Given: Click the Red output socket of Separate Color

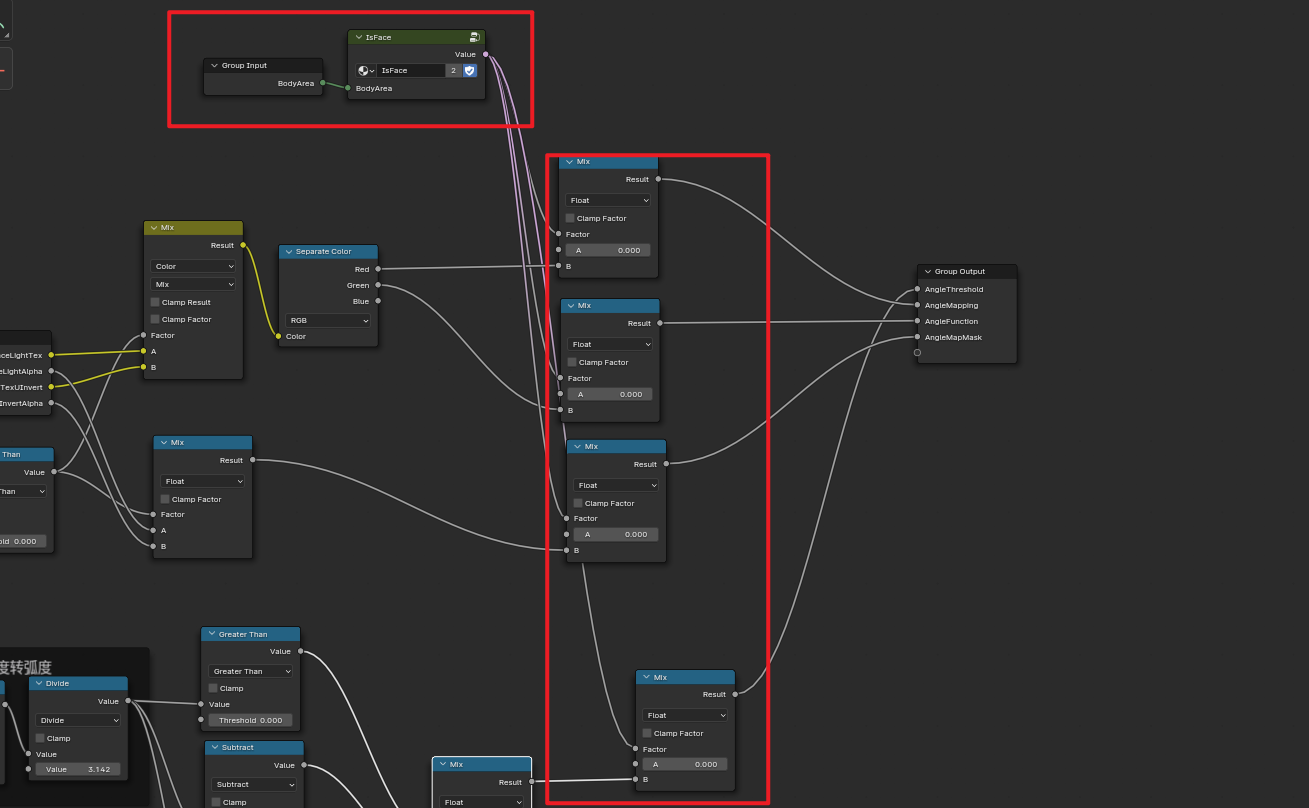Looking at the screenshot, I should [x=378, y=269].
